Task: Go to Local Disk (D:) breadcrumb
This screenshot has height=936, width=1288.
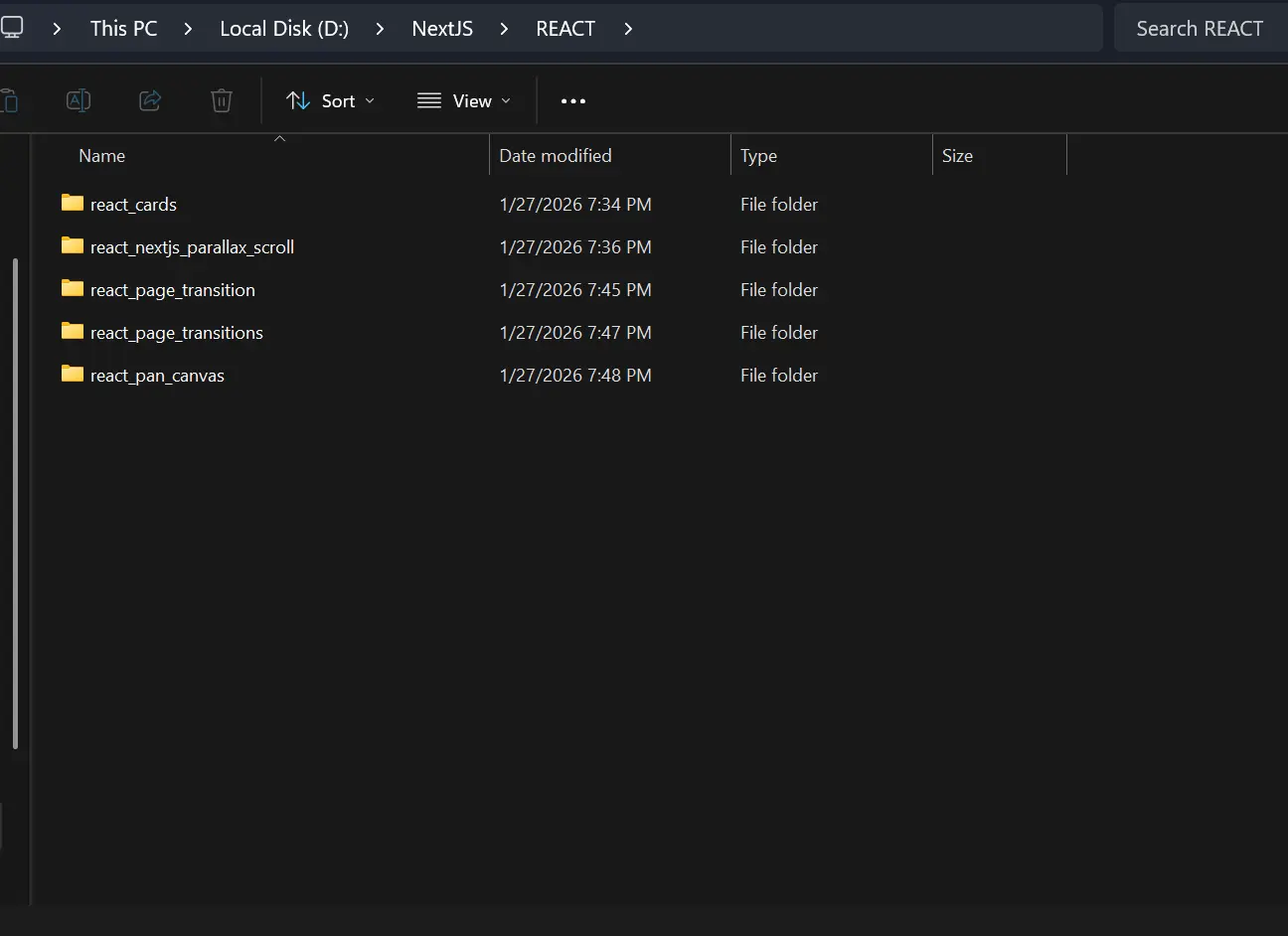Action: [x=284, y=29]
